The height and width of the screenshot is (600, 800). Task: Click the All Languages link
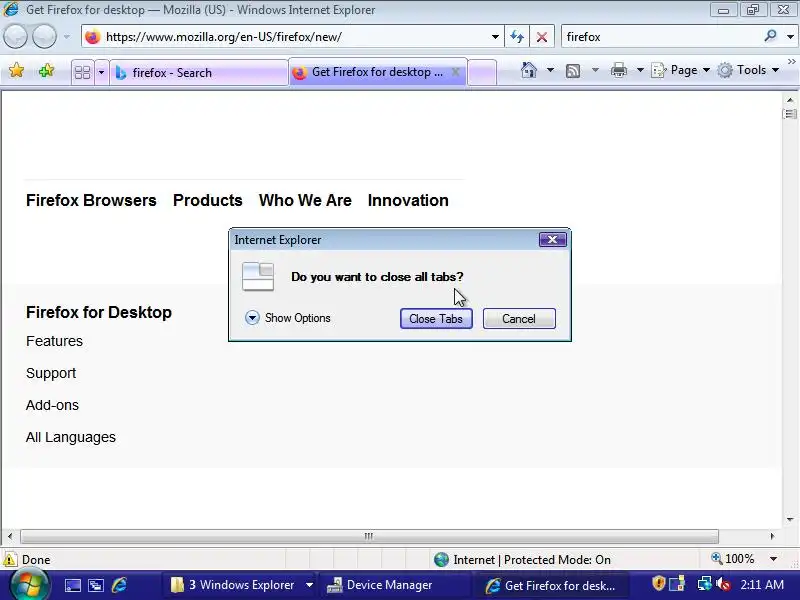click(x=71, y=437)
